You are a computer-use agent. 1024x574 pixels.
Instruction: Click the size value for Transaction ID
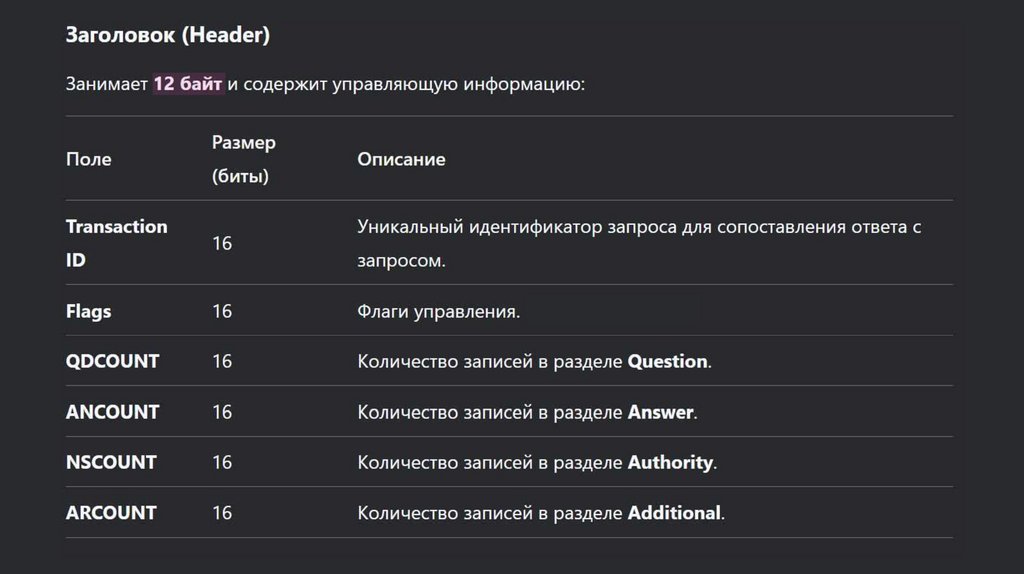pos(222,243)
